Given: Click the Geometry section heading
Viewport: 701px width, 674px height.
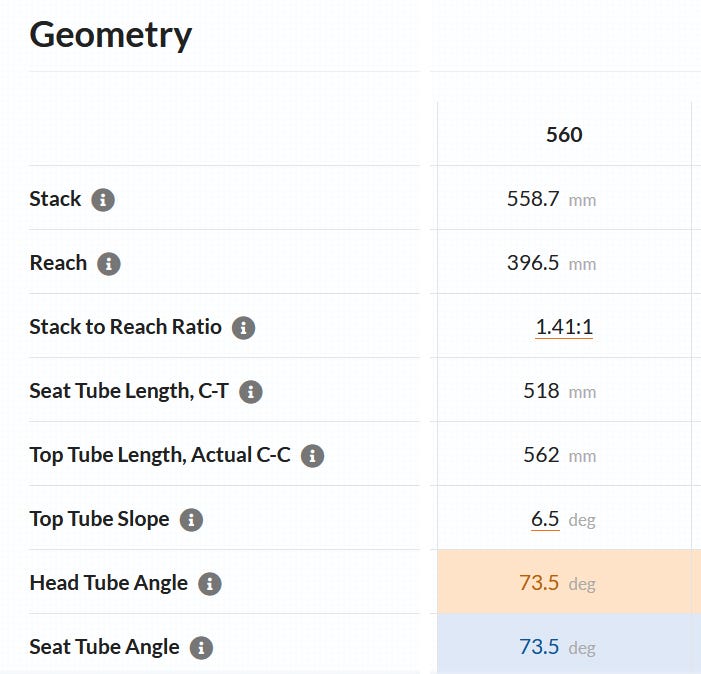Looking at the screenshot, I should click(111, 35).
